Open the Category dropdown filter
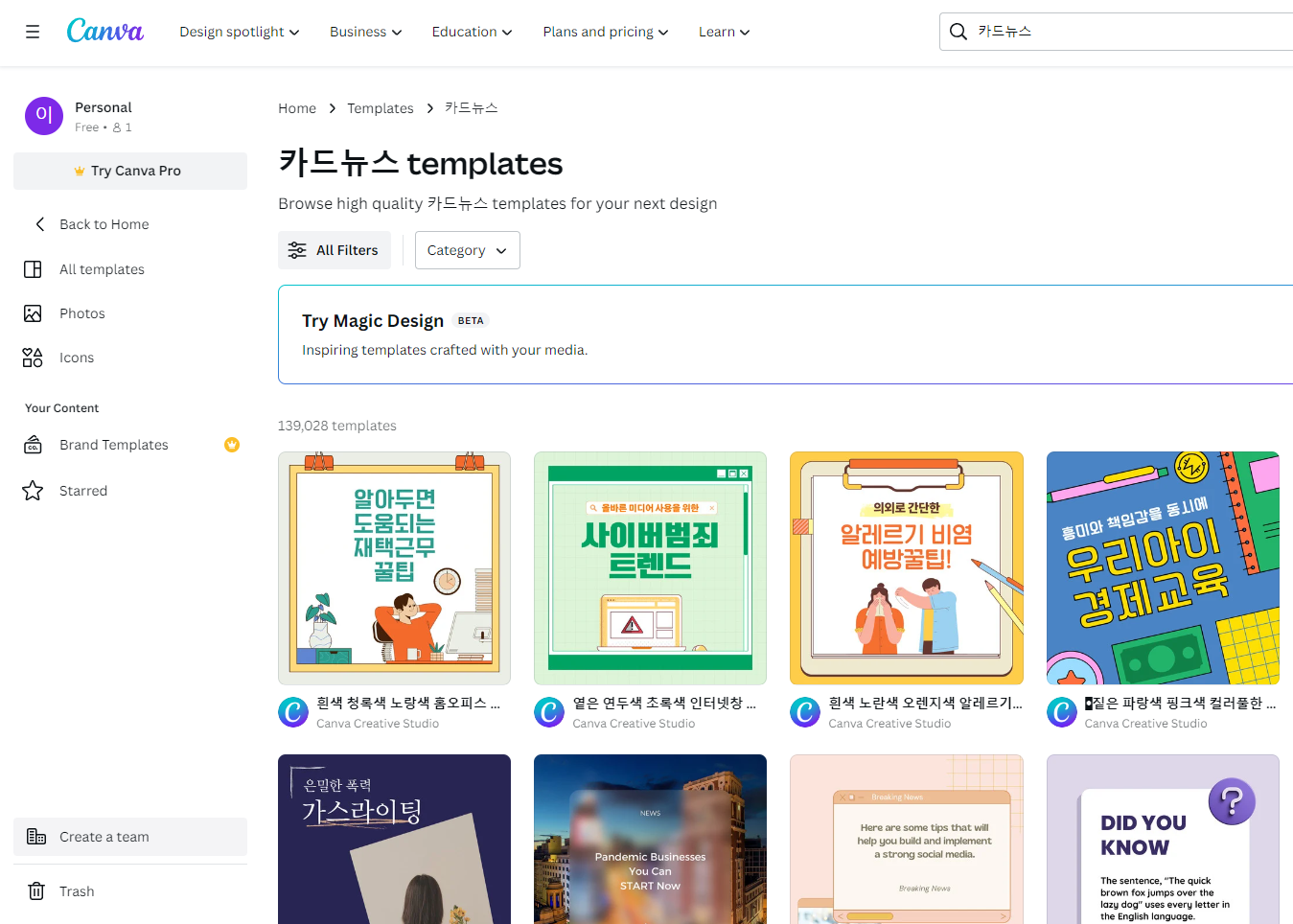The height and width of the screenshot is (924, 1293). (468, 250)
